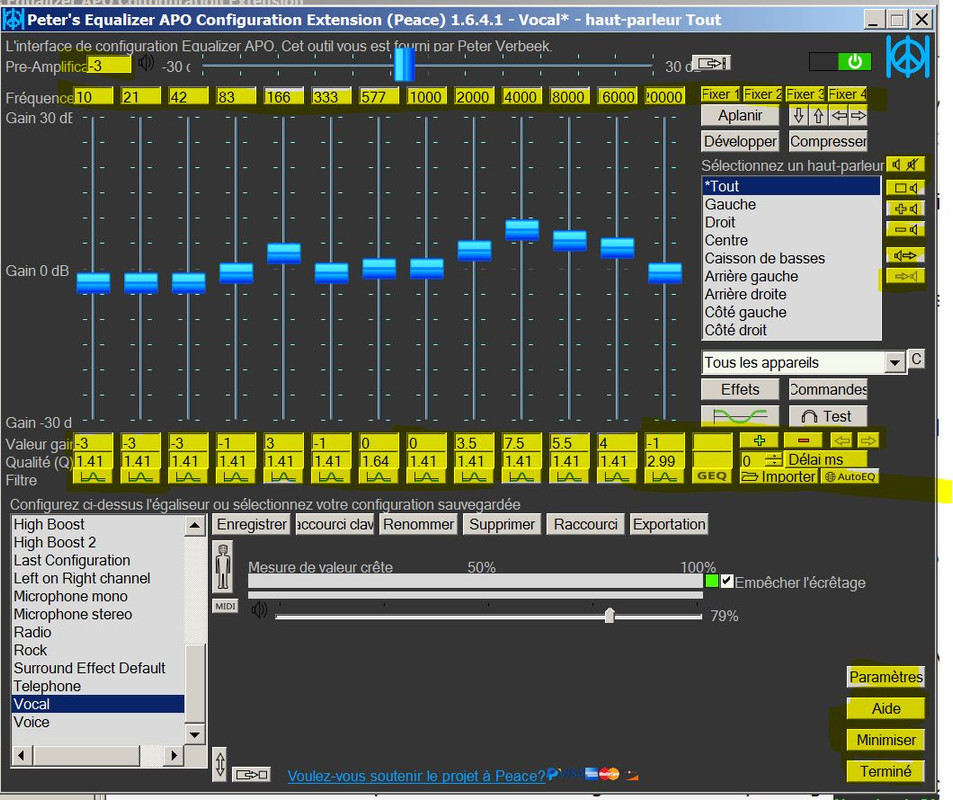This screenshot has height=800, width=953.
Task: Shift the gains up with the up arrow
Action: [x=818, y=116]
